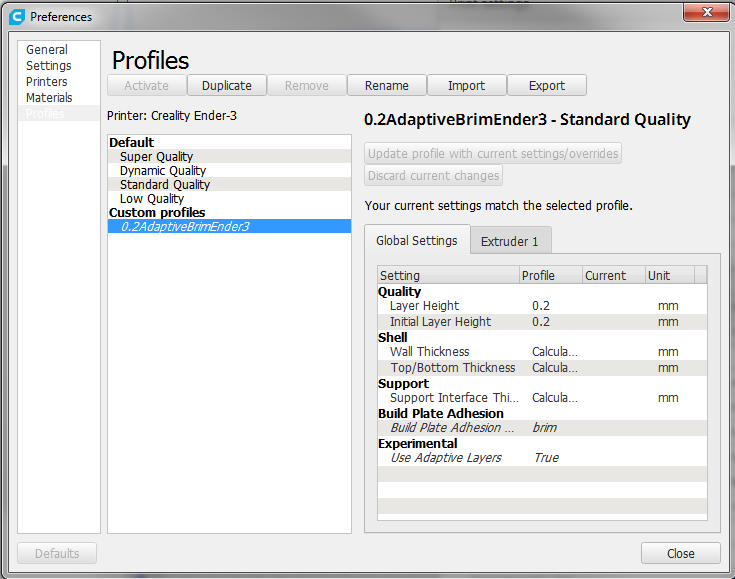Go to the Materials preferences page
This screenshot has width=735, height=579.
49,98
